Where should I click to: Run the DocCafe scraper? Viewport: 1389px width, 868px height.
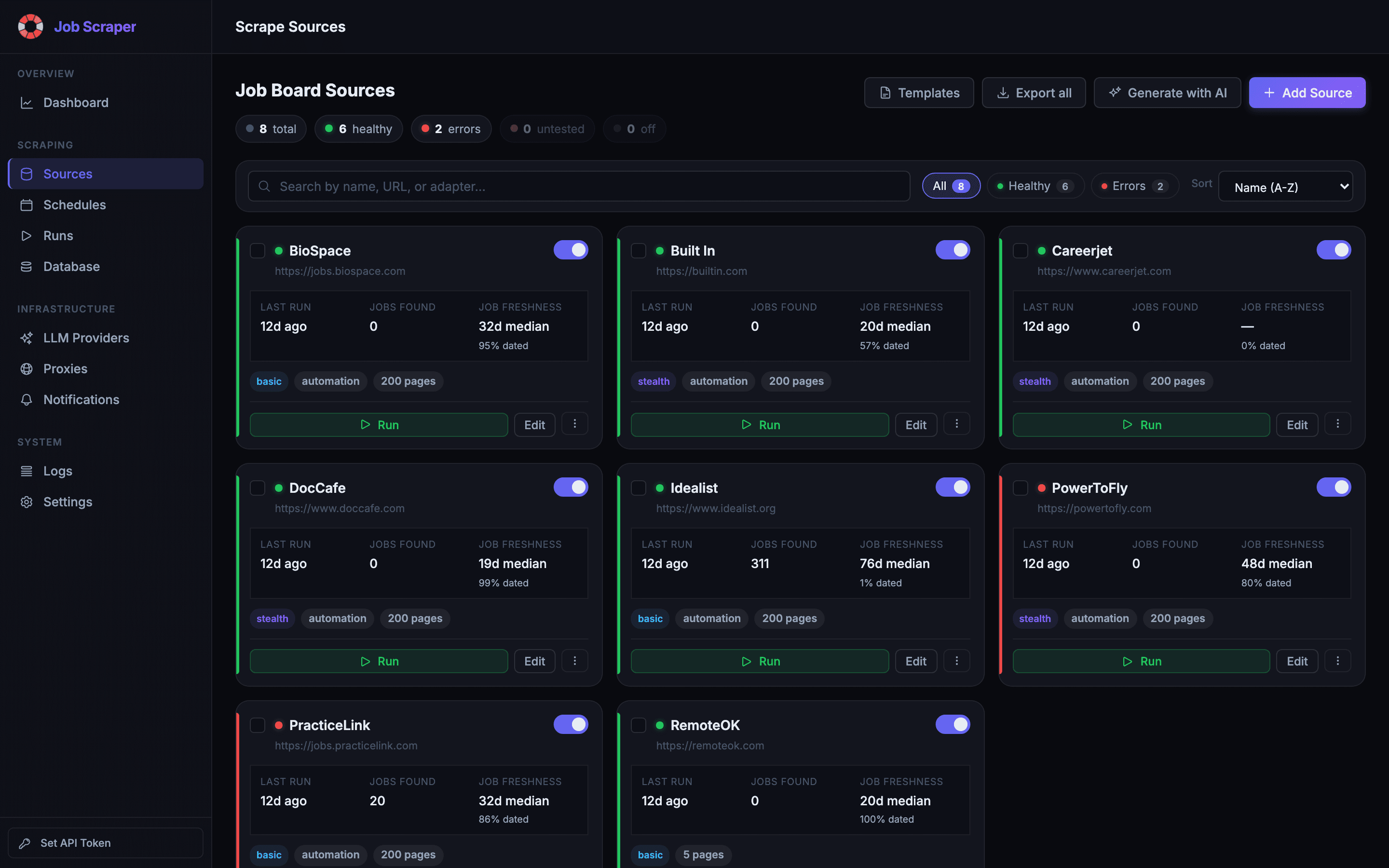[379, 661]
